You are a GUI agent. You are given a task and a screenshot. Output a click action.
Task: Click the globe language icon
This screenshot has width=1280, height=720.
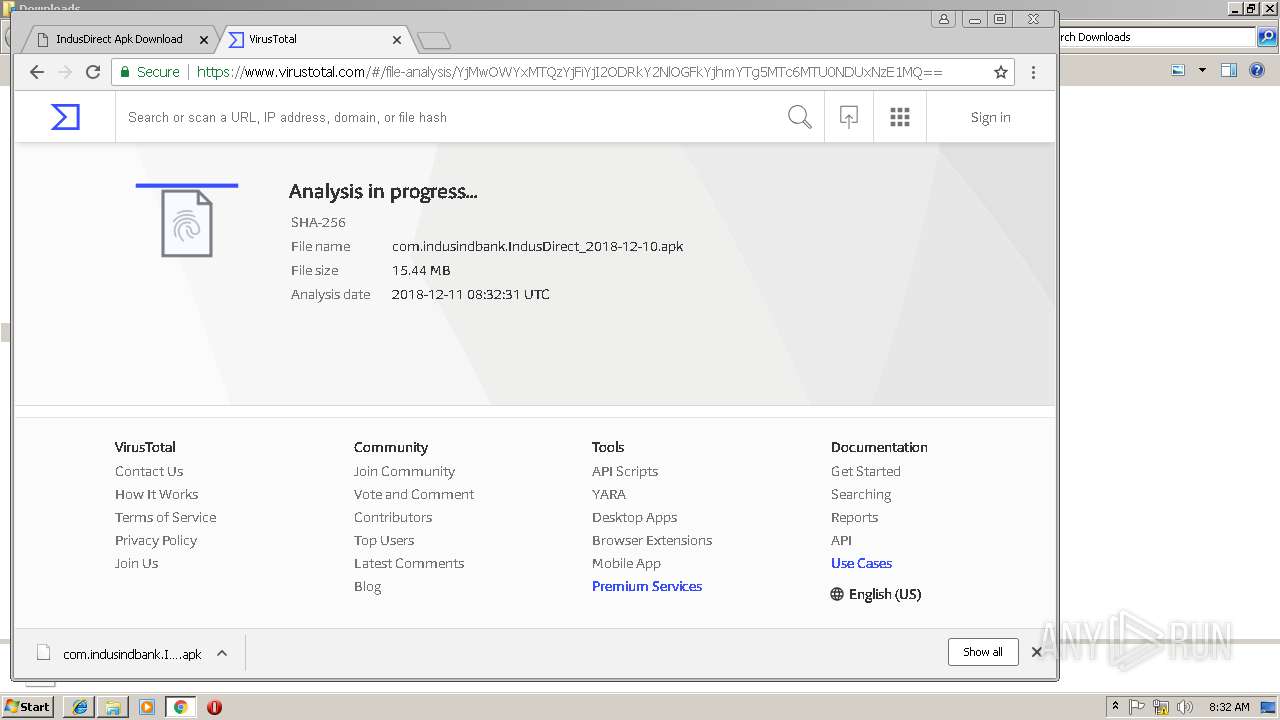[x=837, y=594]
